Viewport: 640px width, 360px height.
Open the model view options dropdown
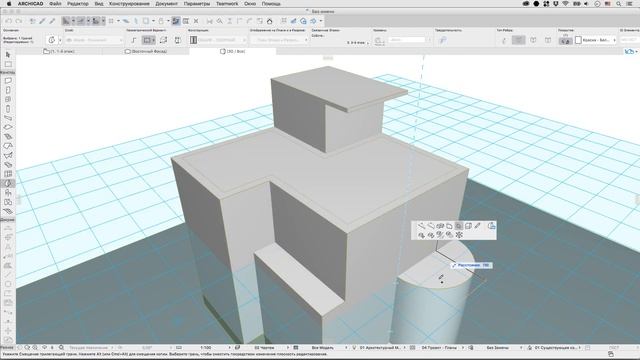point(439,348)
